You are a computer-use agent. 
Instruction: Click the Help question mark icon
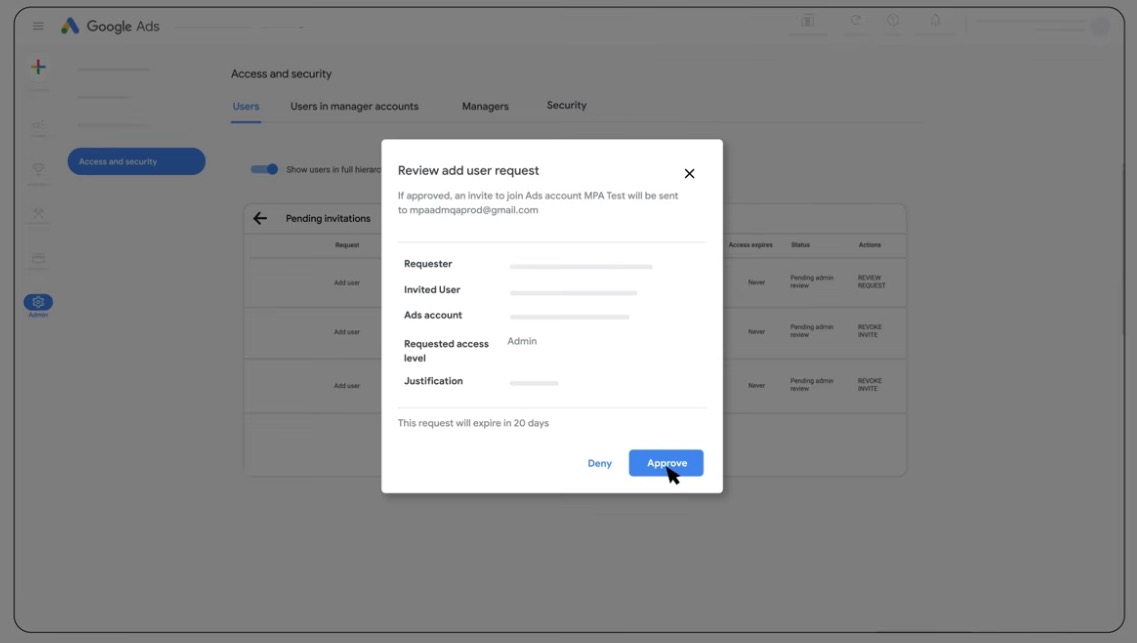pyautogui.click(x=894, y=20)
